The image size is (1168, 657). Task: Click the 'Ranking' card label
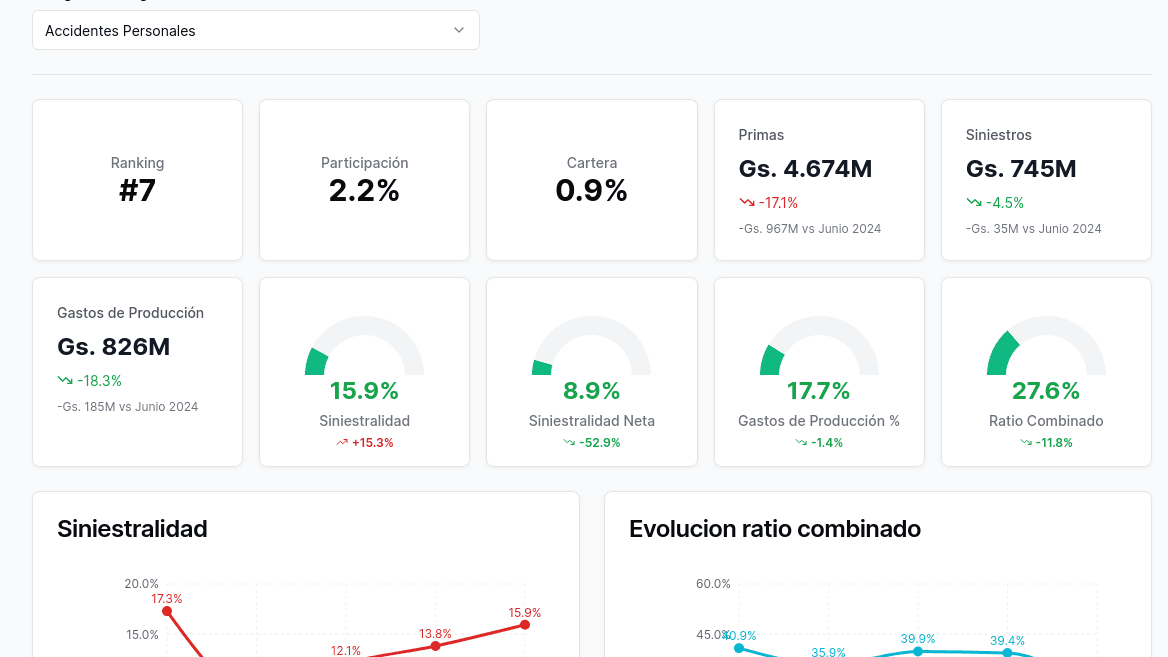pyautogui.click(x=137, y=163)
